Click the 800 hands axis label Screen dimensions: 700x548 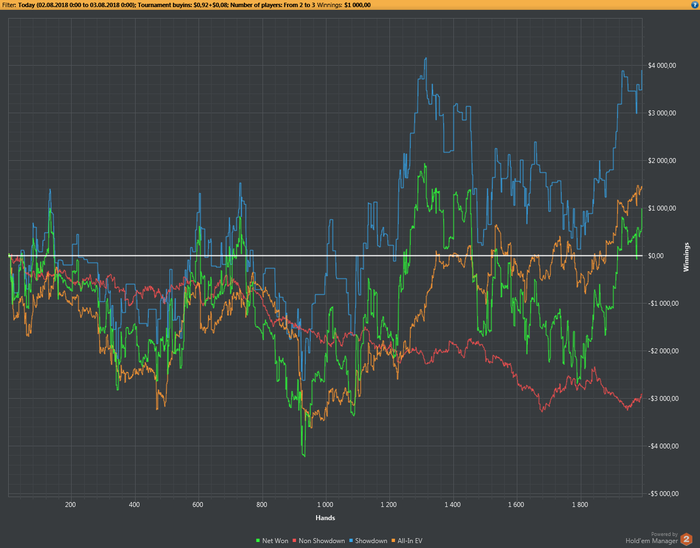point(262,505)
